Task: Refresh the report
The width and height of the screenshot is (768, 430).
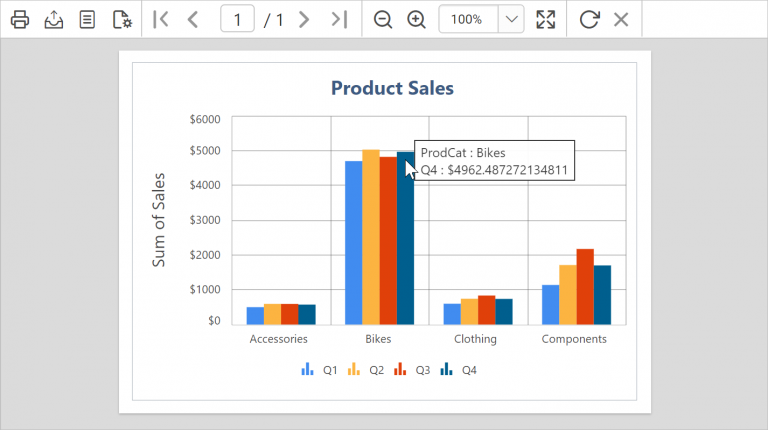Action: (589, 19)
